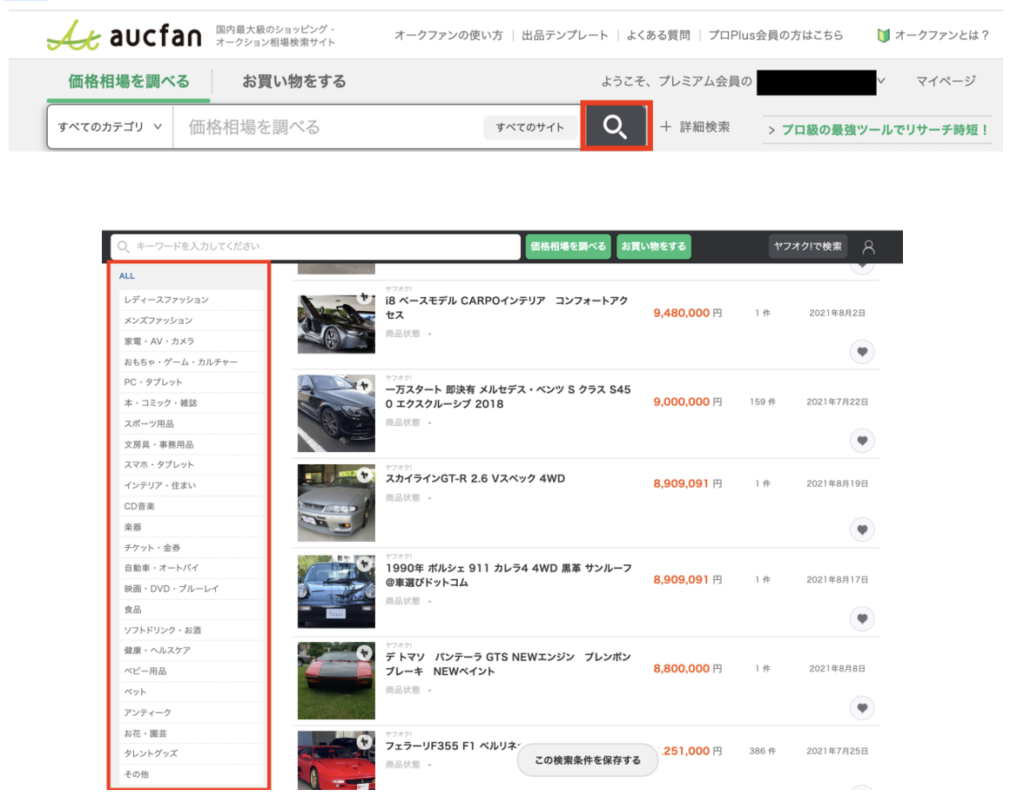Toggle heart on メルセデス・ベンツ S クラス listing
This screenshot has width=1024, height=810.
pos(861,440)
